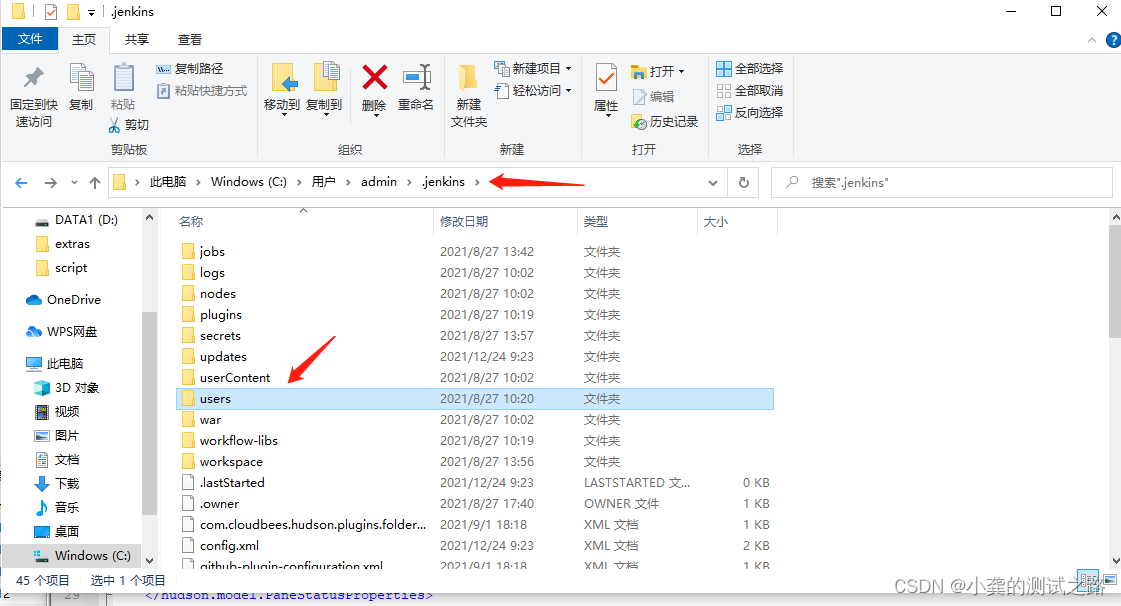Click Select None (全部取消)
Screen dimensions: 1121x606
750,91
